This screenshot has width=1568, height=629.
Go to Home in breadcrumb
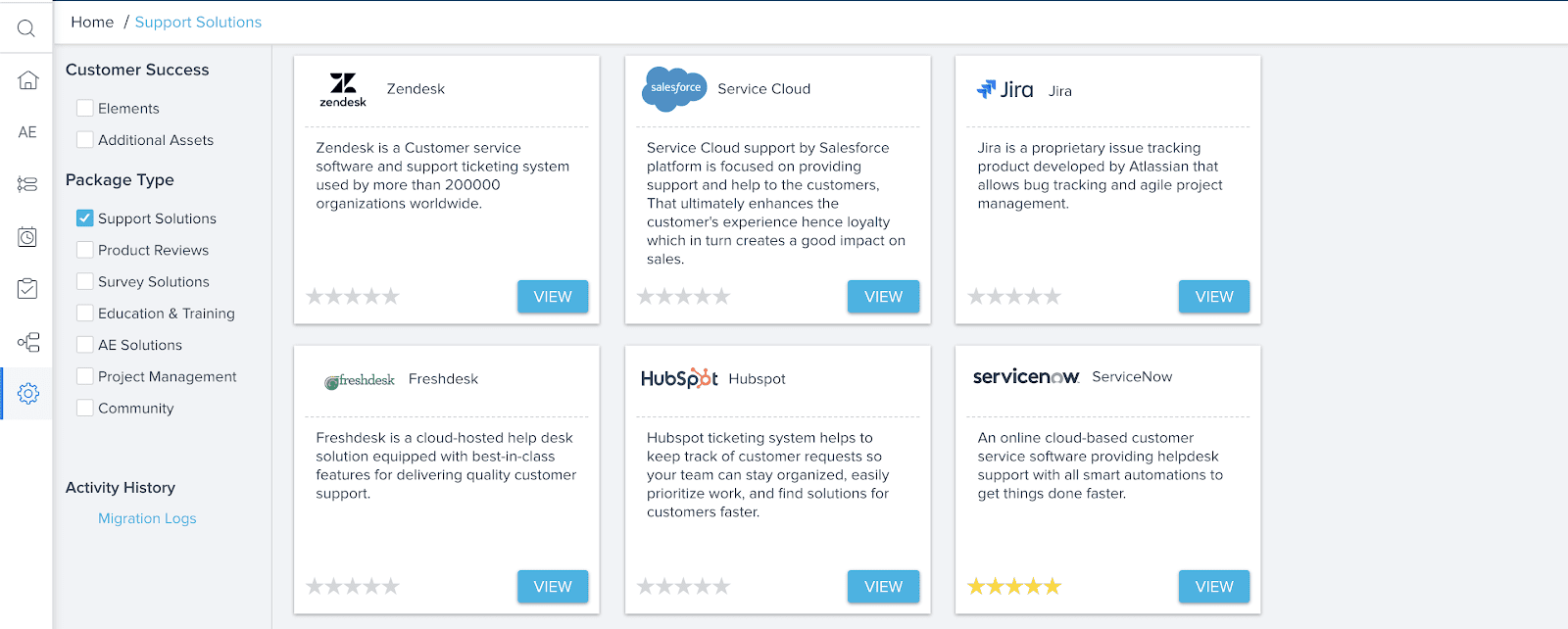[92, 23]
